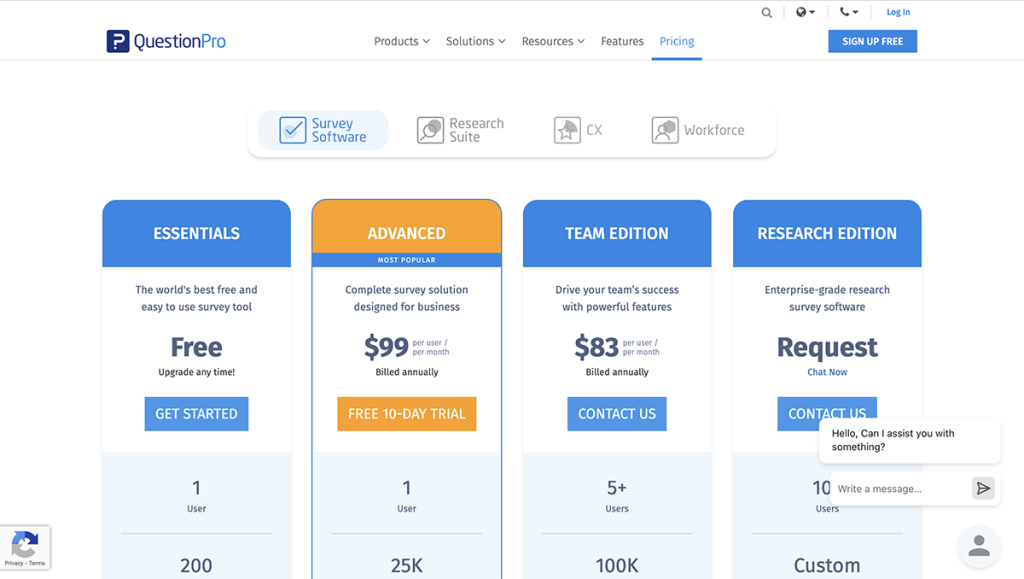
Task: Expand the Products dropdown menu
Action: [x=401, y=41]
